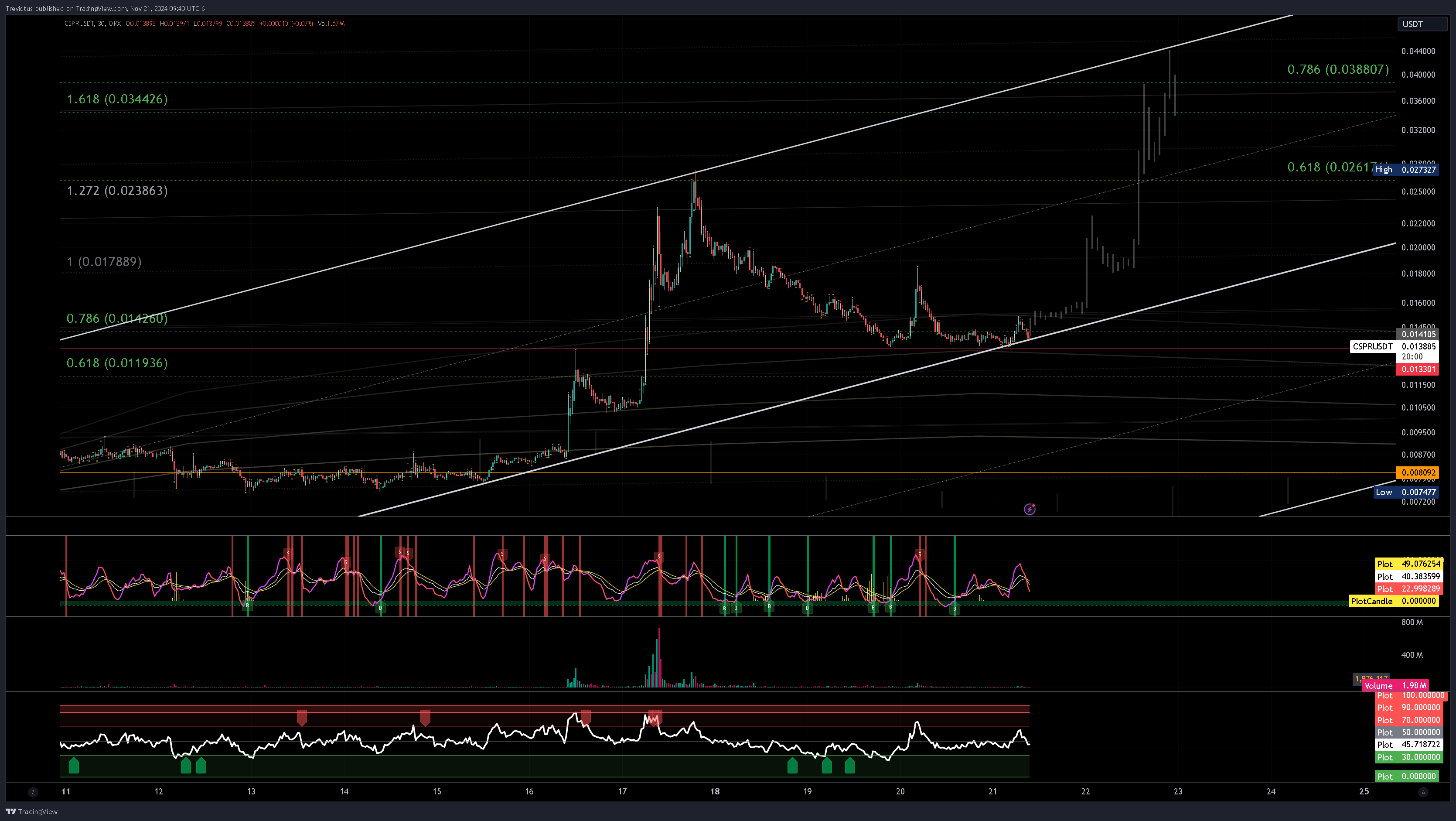This screenshot has width=1456, height=821.
Task: Click the TradingView logo
Action: click(x=32, y=811)
